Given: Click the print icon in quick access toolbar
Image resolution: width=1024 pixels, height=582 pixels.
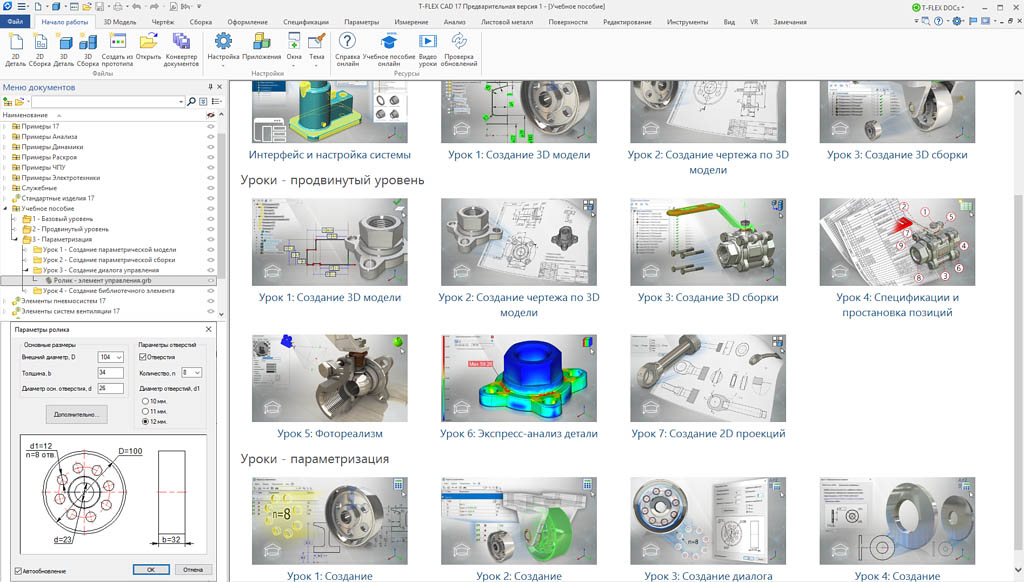Looking at the screenshot, I should pyautogui.click(x=118, y=7).
